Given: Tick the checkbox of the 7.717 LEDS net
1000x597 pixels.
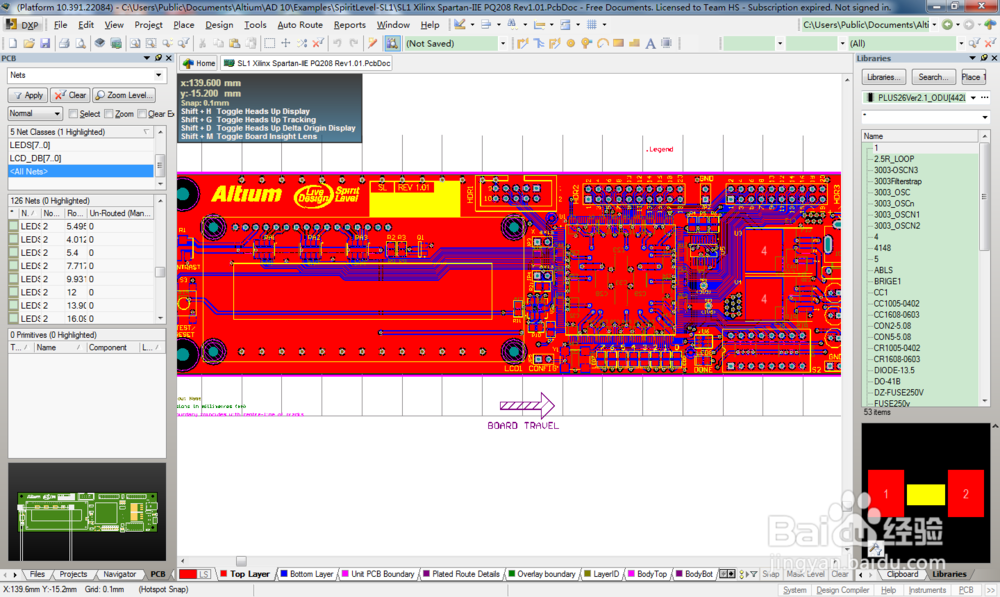Looking at the screenshot, I should coord(13,265).
